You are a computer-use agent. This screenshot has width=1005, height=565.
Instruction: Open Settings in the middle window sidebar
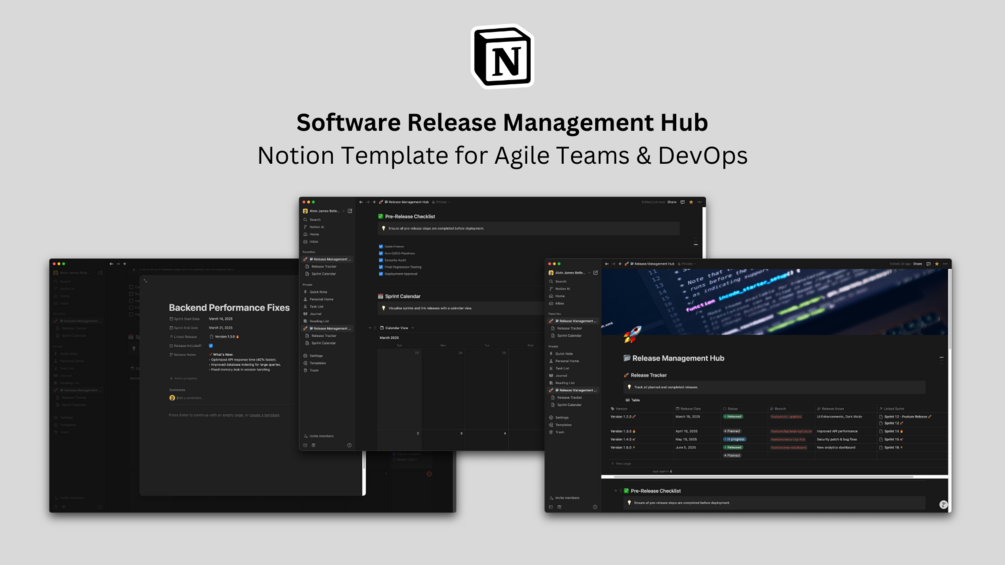(313, 356)
